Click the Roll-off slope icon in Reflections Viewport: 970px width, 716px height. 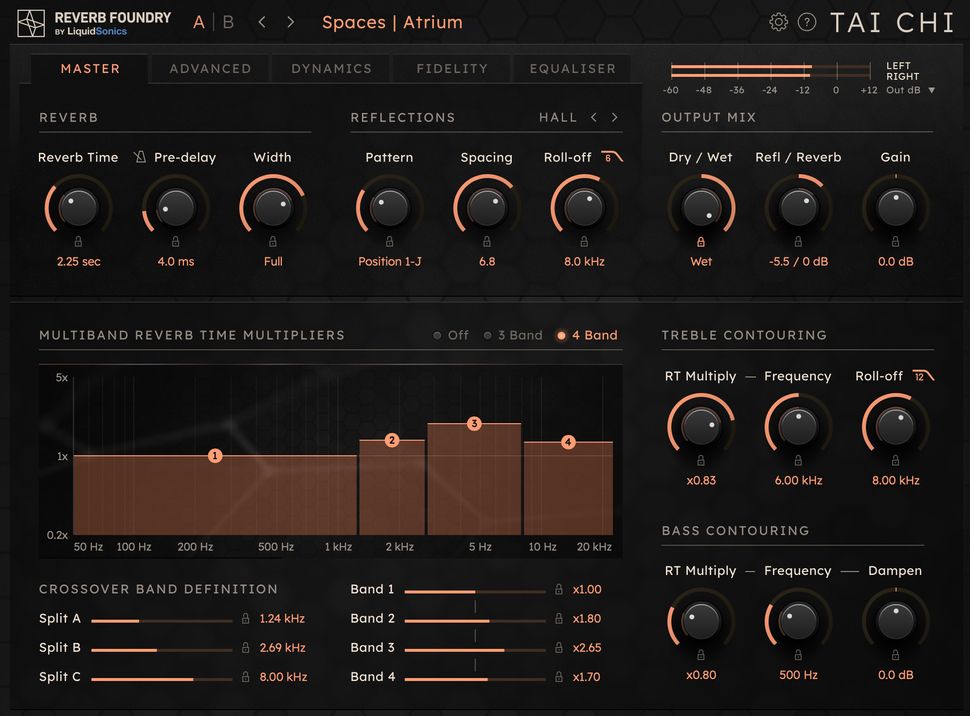(611, 157)
